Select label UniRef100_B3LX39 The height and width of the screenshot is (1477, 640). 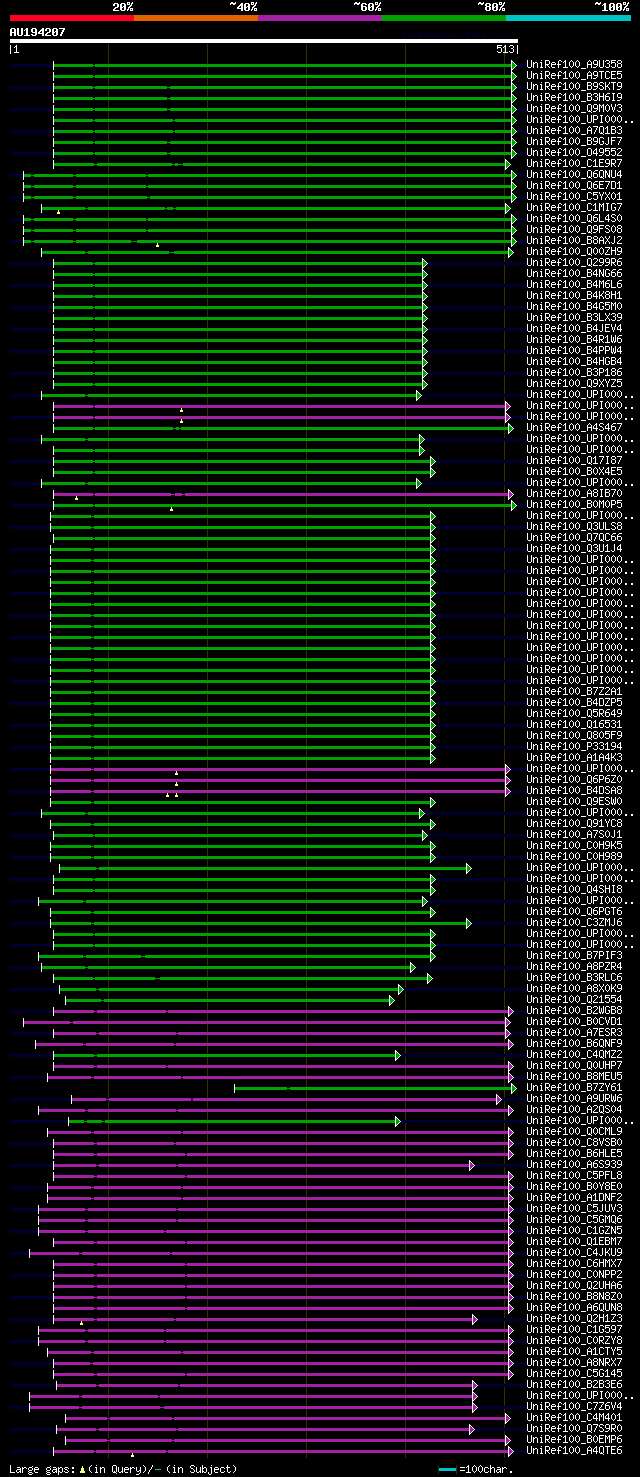point(574,317)
